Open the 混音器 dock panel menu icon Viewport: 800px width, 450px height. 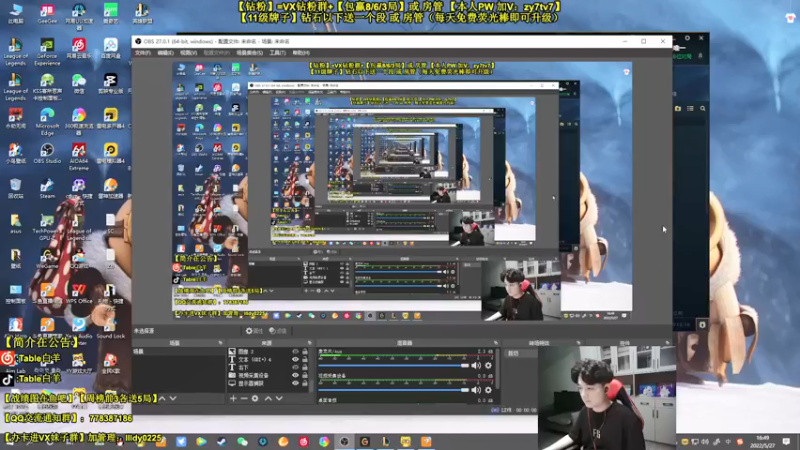coord(495,343)
